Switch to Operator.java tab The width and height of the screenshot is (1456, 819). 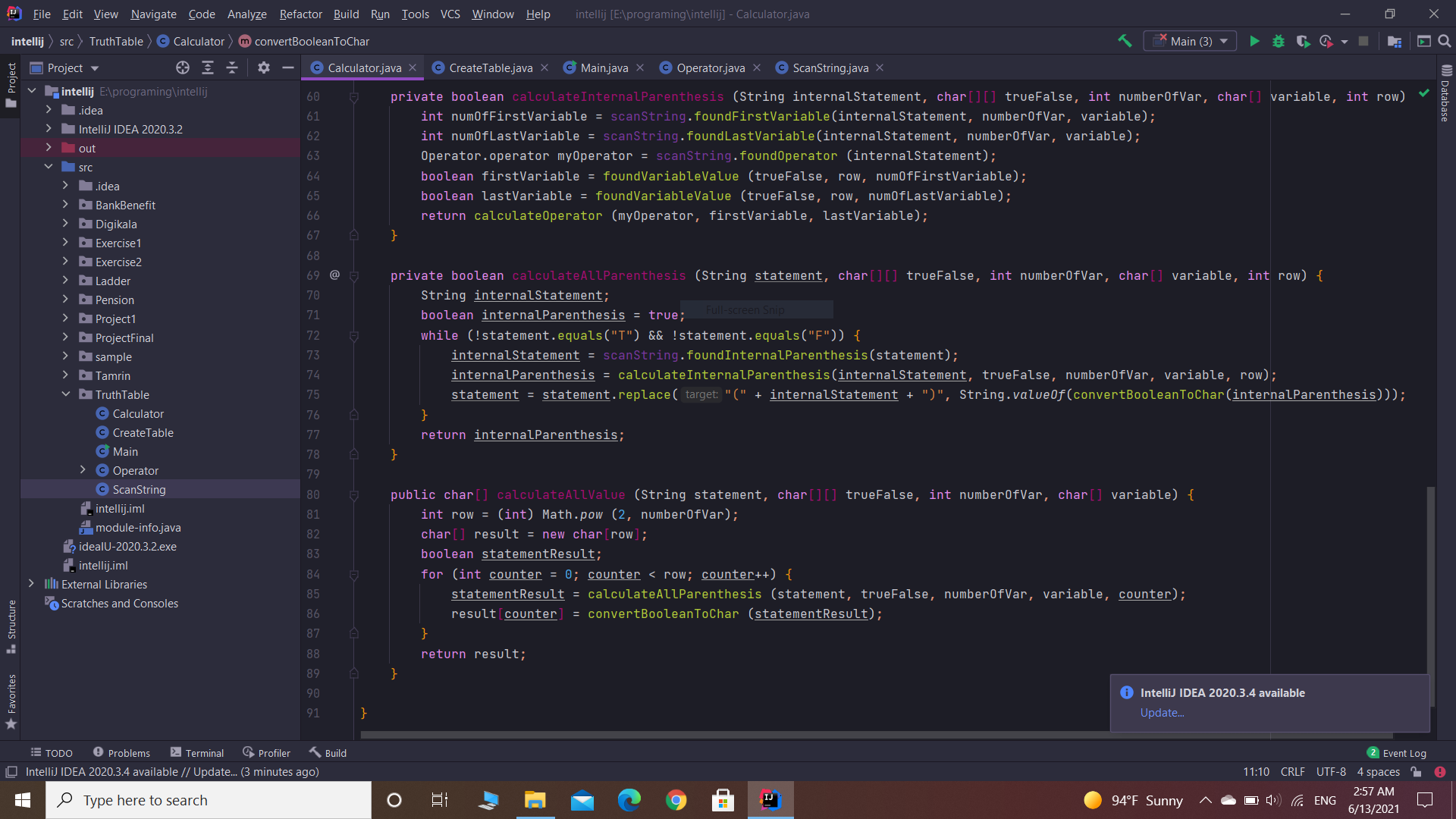point(710,67)
